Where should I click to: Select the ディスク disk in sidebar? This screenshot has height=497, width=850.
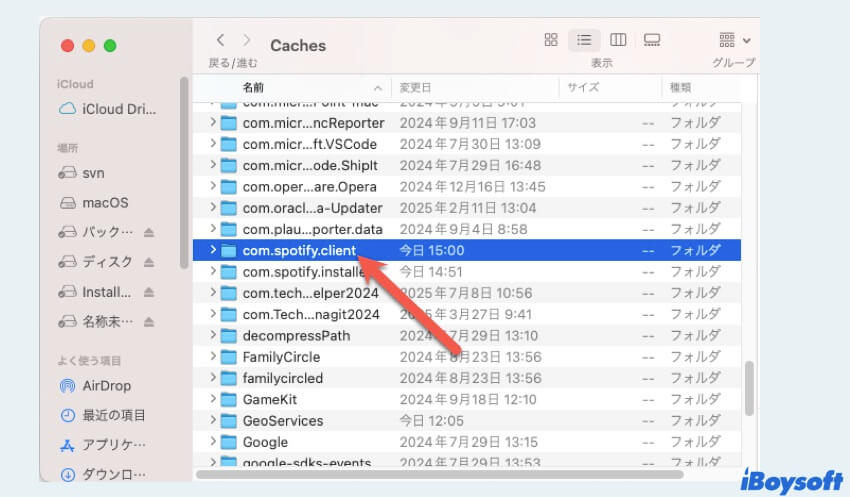pos(95,262)
